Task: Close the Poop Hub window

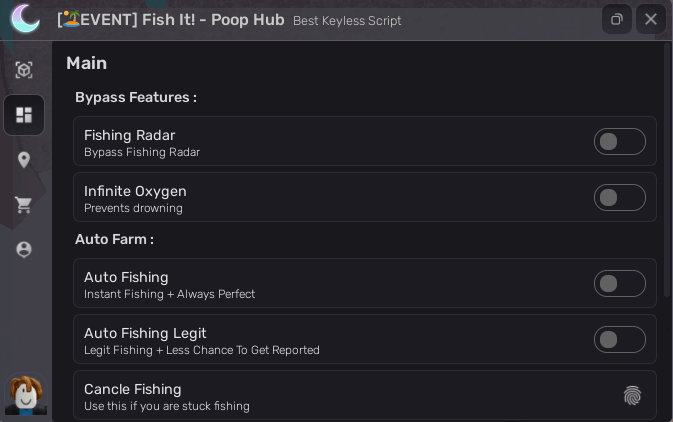Action: point(651,19)
